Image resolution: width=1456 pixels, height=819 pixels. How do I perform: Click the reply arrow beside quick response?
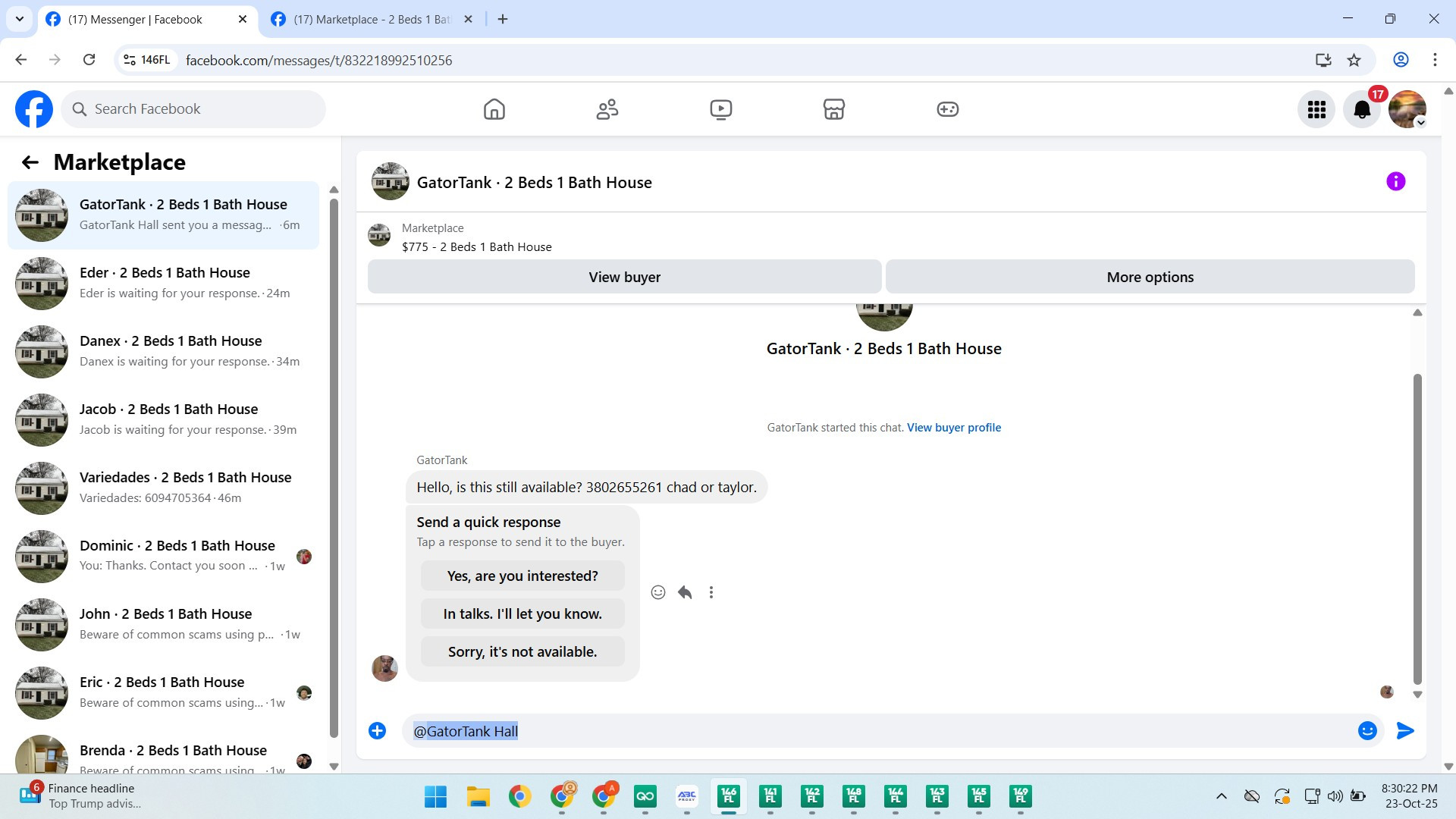(685, 592)
